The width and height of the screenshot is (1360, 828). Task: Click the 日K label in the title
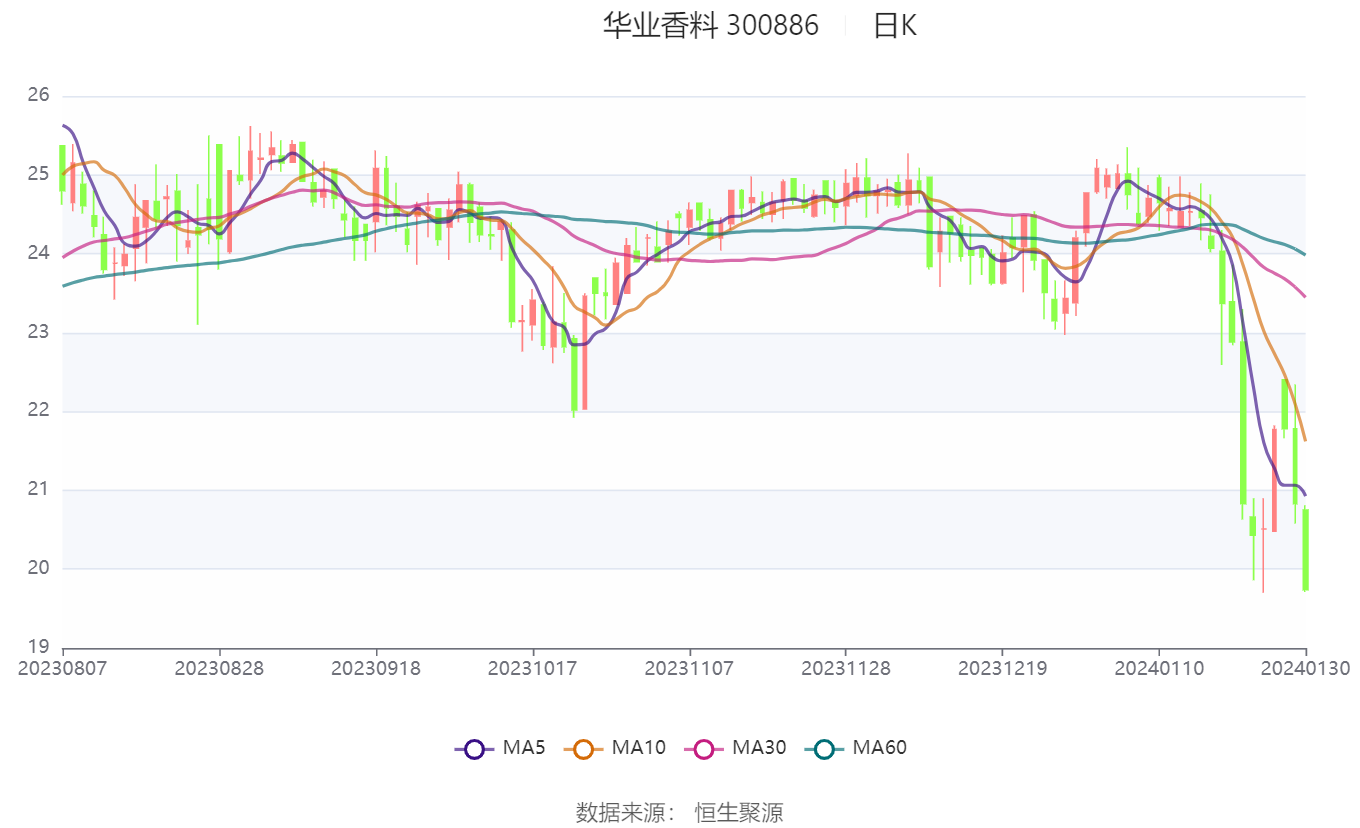point(894,25)
